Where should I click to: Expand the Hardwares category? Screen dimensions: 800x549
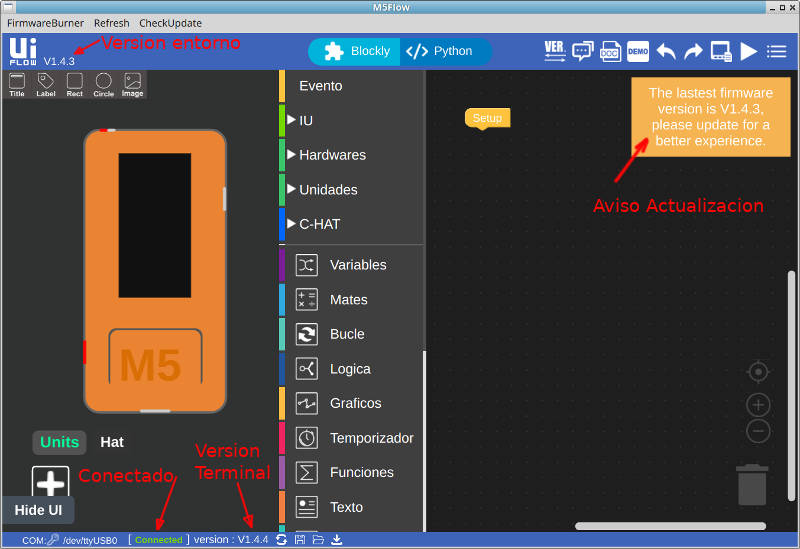(x=352, y=155)
